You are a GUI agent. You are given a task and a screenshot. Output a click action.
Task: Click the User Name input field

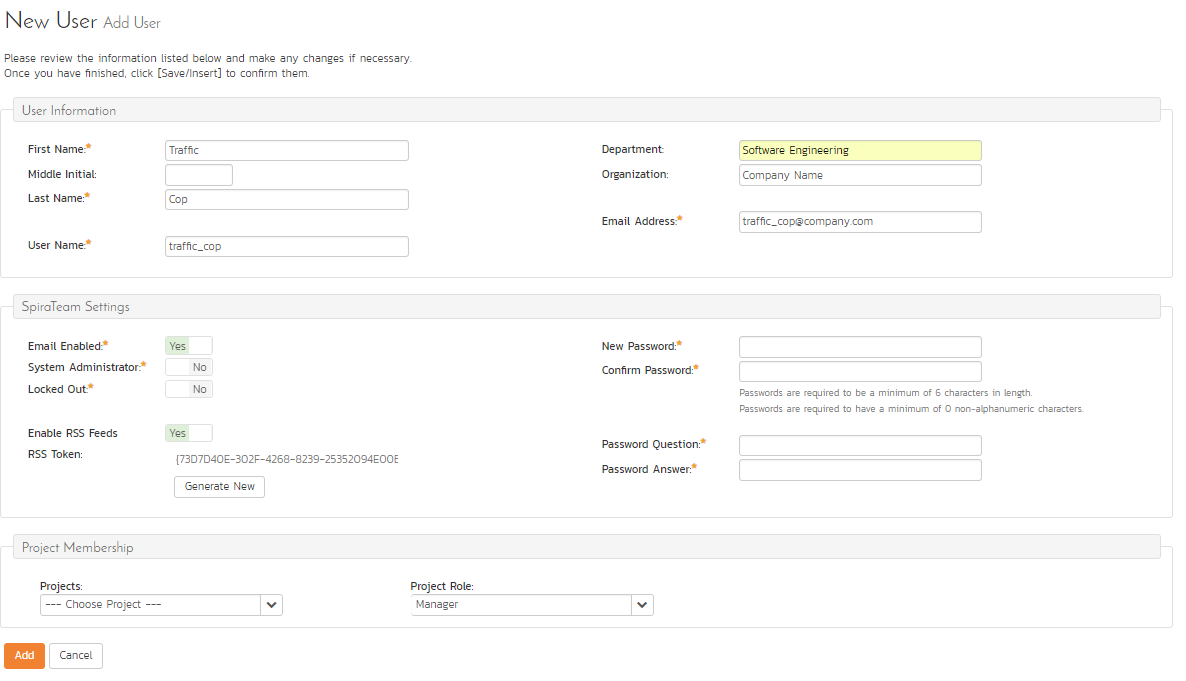pos(286,246)
